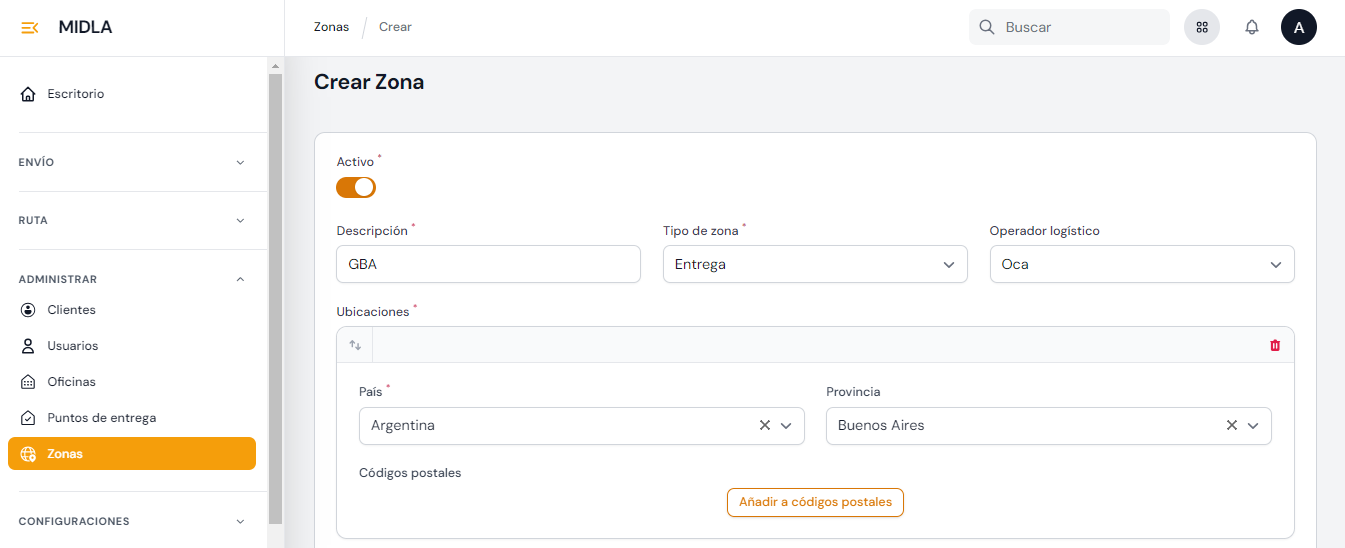Viewport: 1345px width, 548px height.
Task: Collapse the sidebar with the hamburger icon
Action: (30, 28)
